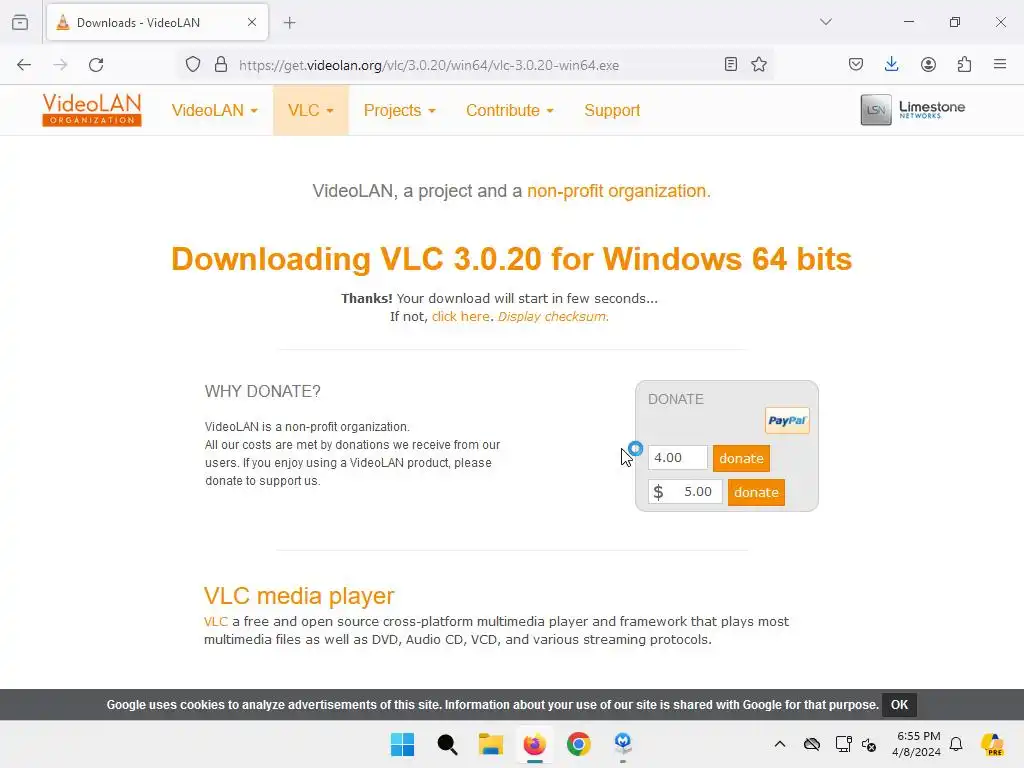Launch Google Chrome from taskbar
Screen dimensions: 1024x768
(579, 744)
